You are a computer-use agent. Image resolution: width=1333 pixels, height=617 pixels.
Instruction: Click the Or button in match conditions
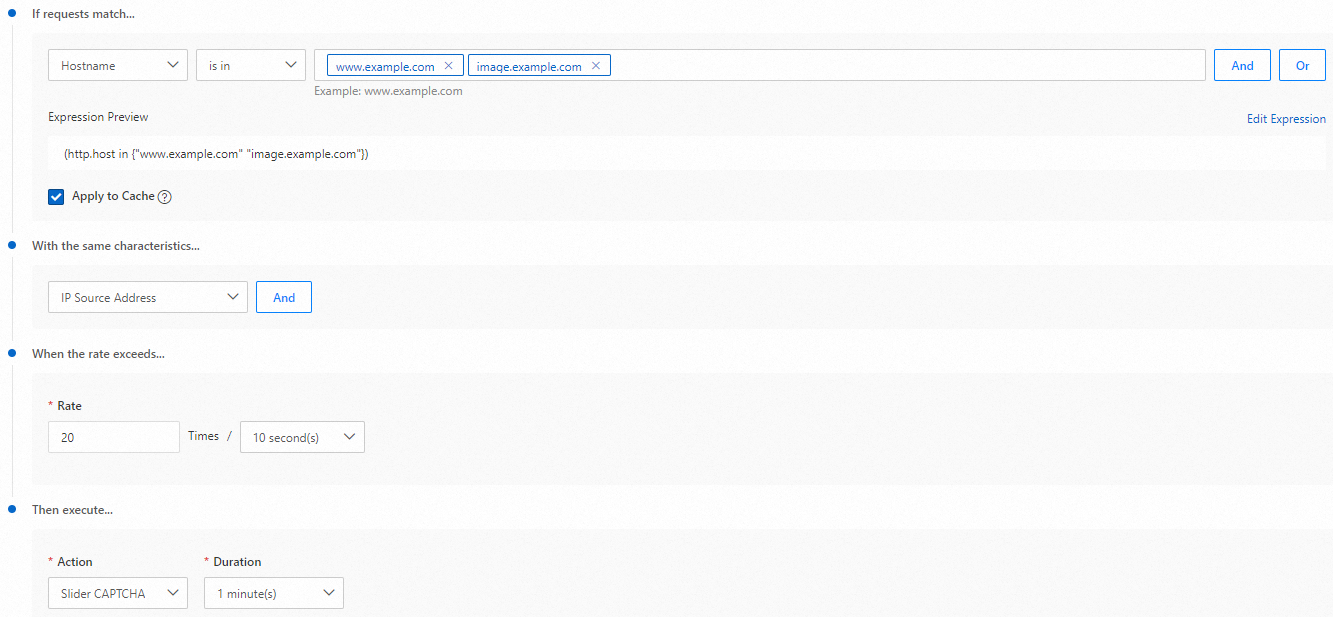1302,65
